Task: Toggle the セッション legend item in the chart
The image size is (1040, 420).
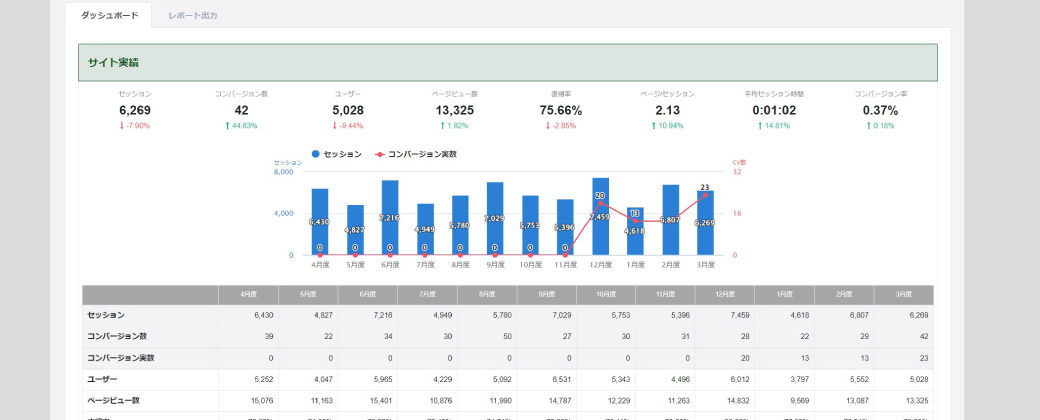Action: 341,155
